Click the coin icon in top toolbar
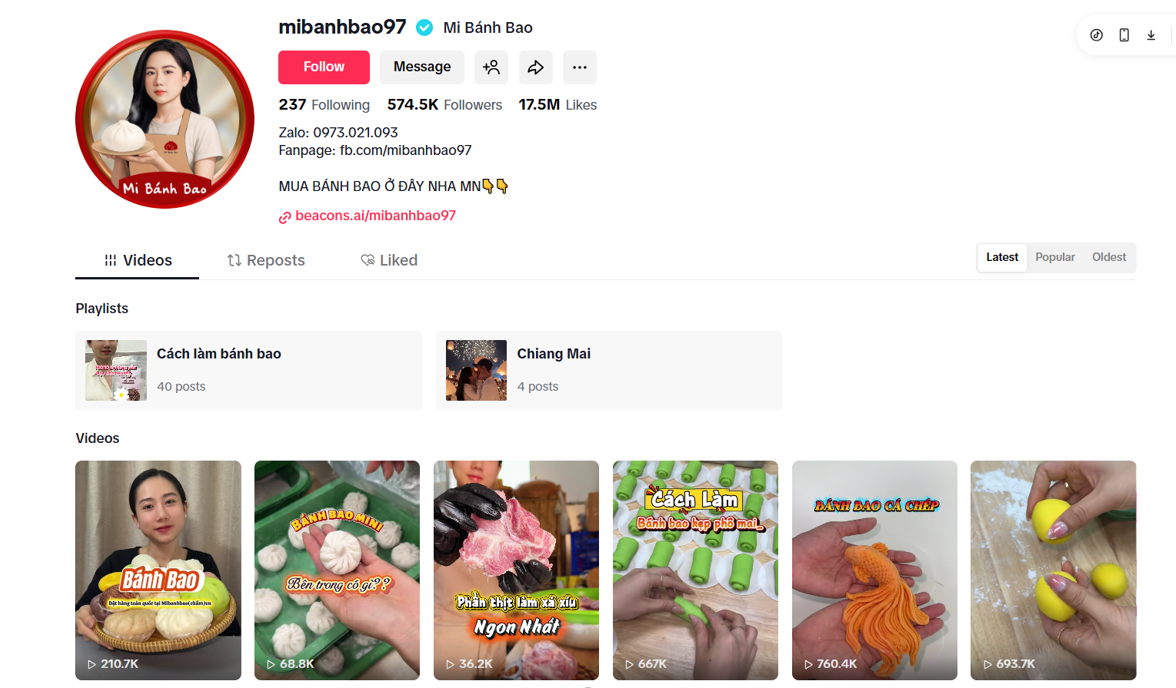This screenshot has height=688, width=1176. (1096, 35)
